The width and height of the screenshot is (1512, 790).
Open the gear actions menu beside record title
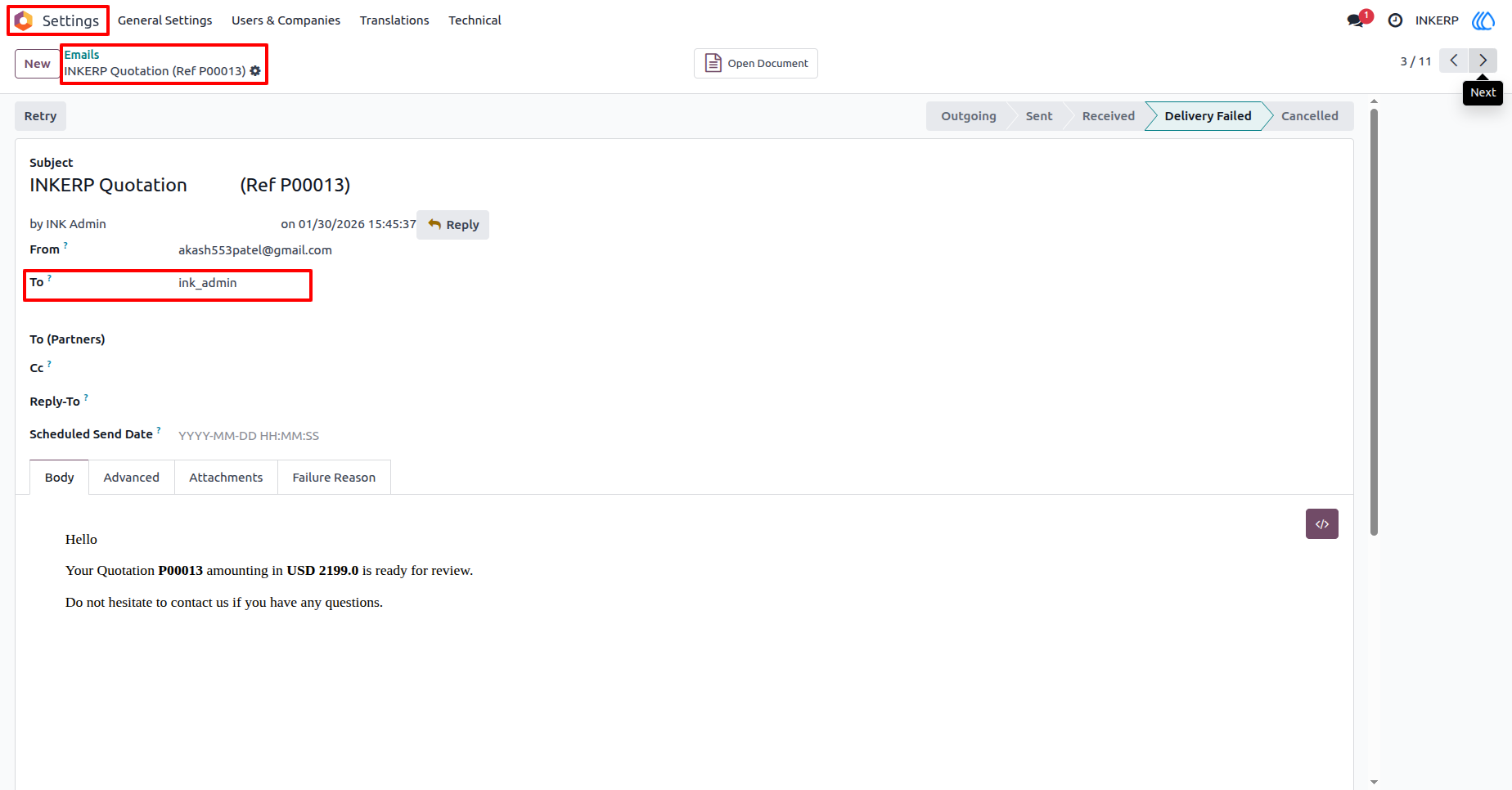click(x=255, y=71)
